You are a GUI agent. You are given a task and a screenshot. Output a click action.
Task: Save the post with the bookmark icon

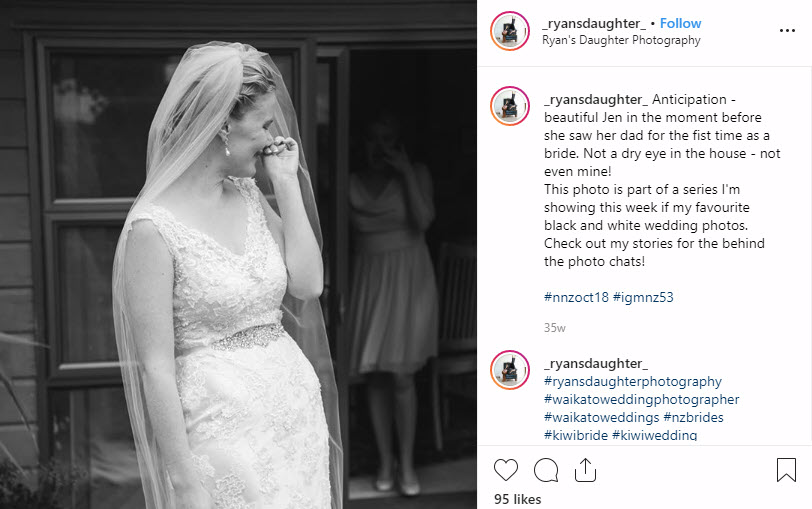pyautogui.click(x=786, y=470)
